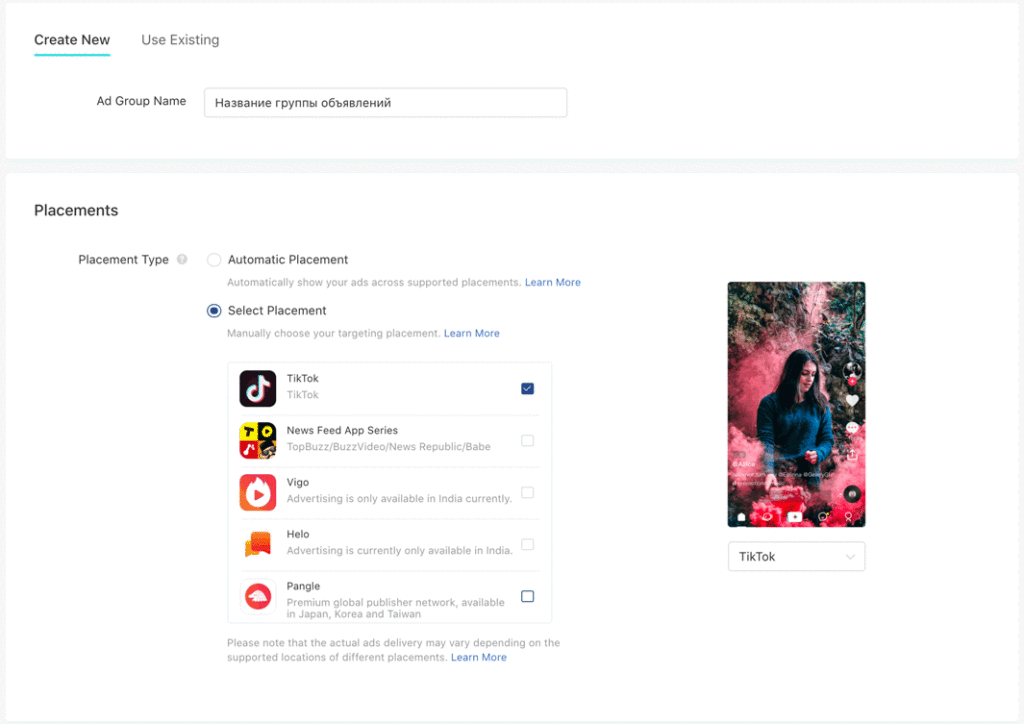Viewport: 1024px width, 724px height.
Task: Open Learn More link under Automatic Placement
Action: (x=552, y=282)
